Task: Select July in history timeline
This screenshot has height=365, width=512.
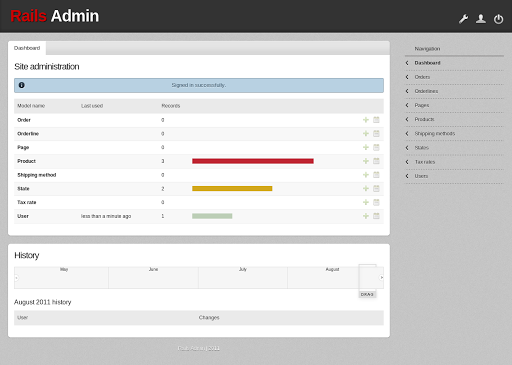Action: [243, 269]
